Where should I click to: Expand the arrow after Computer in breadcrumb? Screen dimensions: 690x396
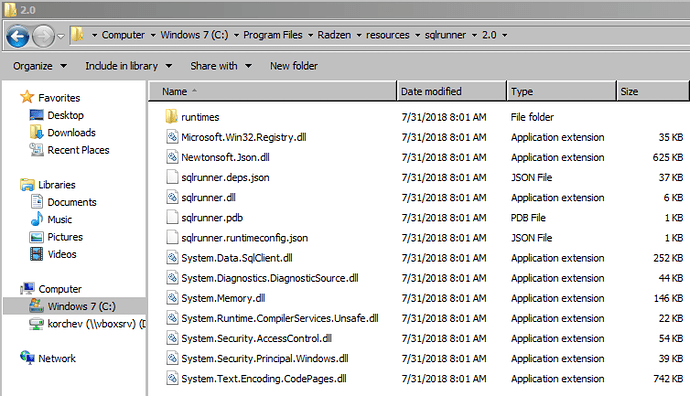click(x=153, y=35)
